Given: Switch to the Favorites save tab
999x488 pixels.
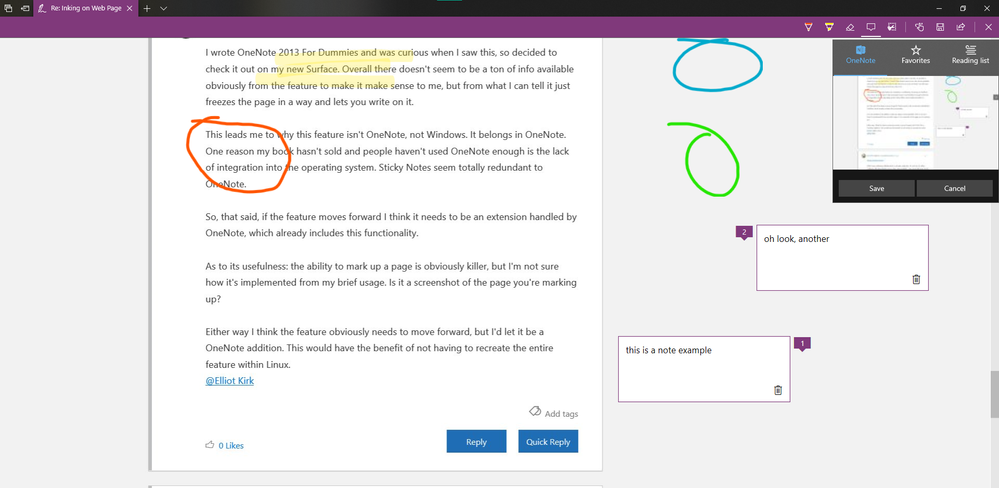Looking at the screenshot, I should tap(916, 55).
